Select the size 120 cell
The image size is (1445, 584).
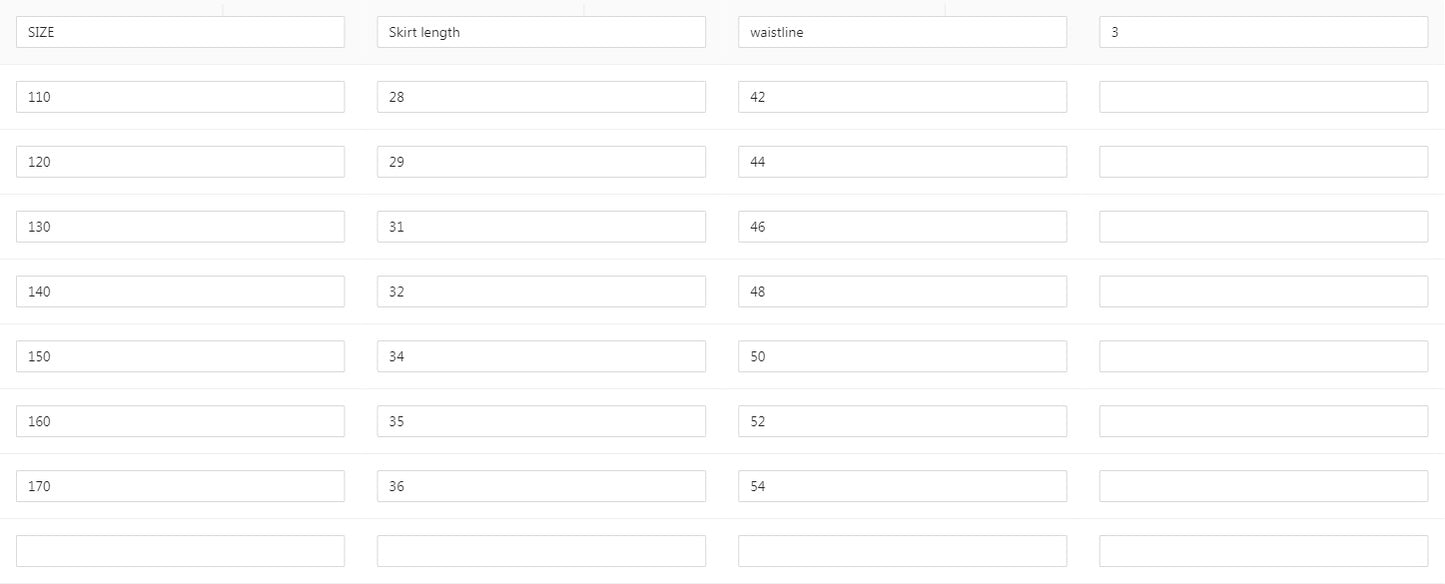(x=180, y=162)
